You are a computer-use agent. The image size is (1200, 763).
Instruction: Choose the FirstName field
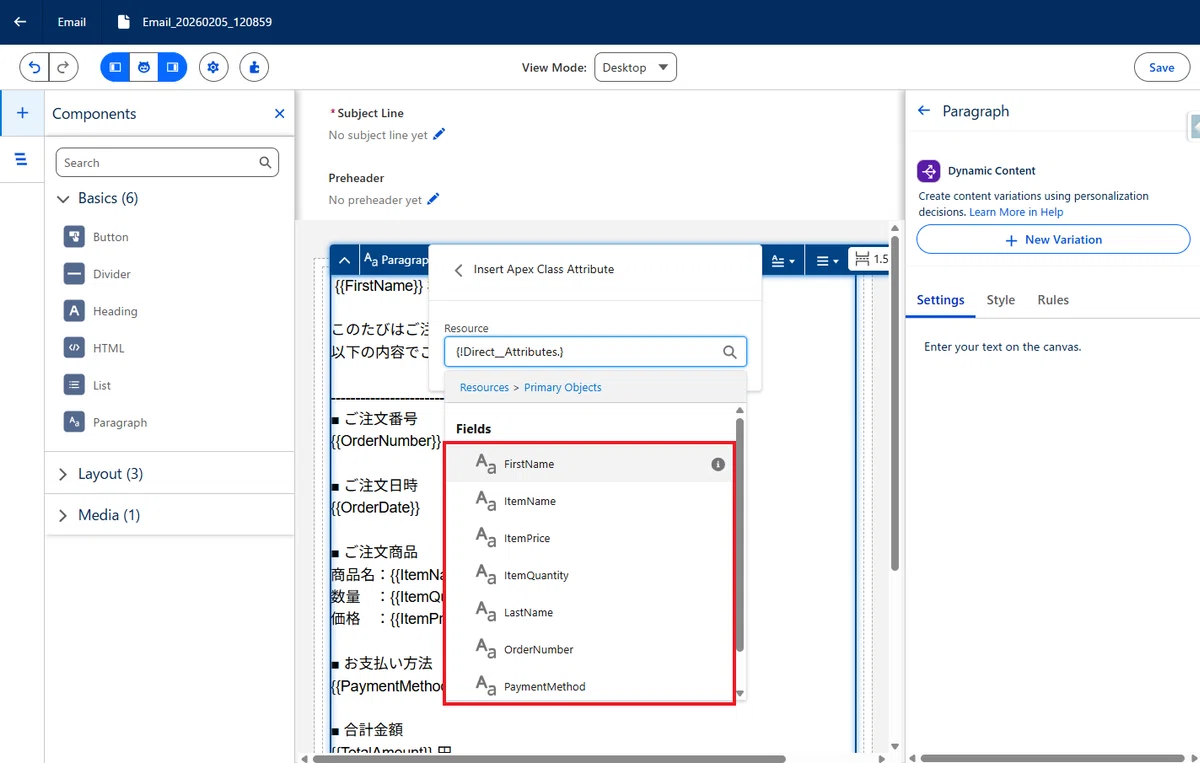(x=590, y=464)
